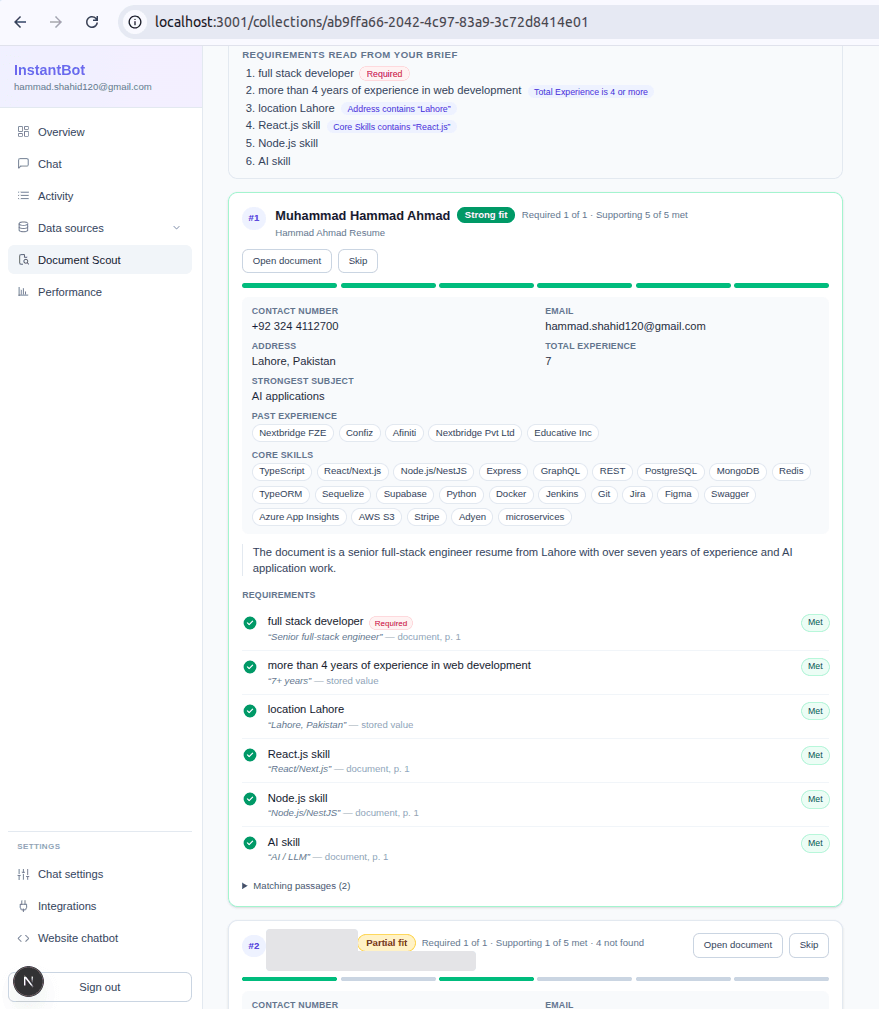Click email hammad.shahid120@gmail.com in candidate card
879x1009 pixels.
point(625,326)
